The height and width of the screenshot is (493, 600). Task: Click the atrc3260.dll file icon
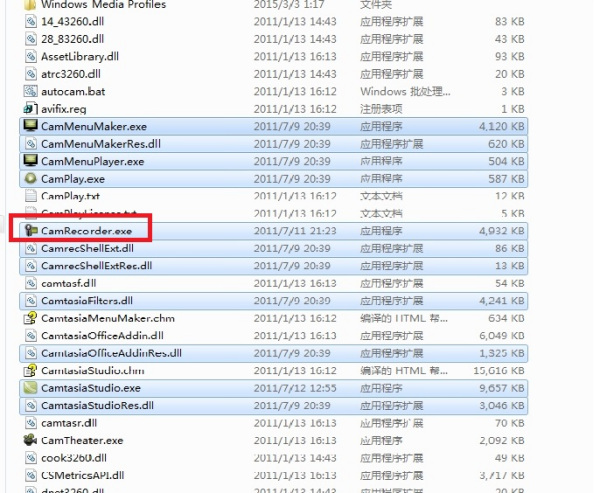[31, 74]
